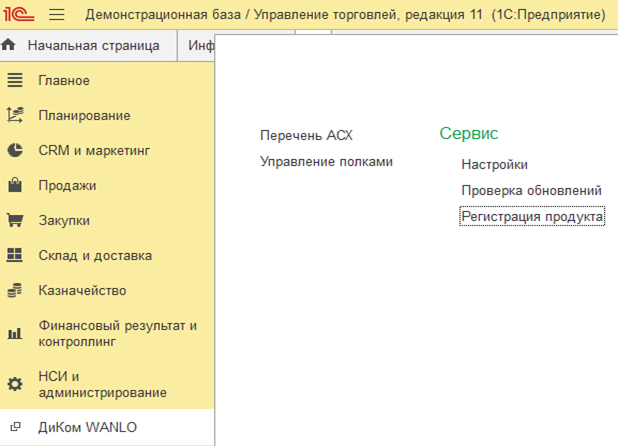618x446 pixels.
Task: Open the main hamburger menu
Action: (x=56, y=15)
